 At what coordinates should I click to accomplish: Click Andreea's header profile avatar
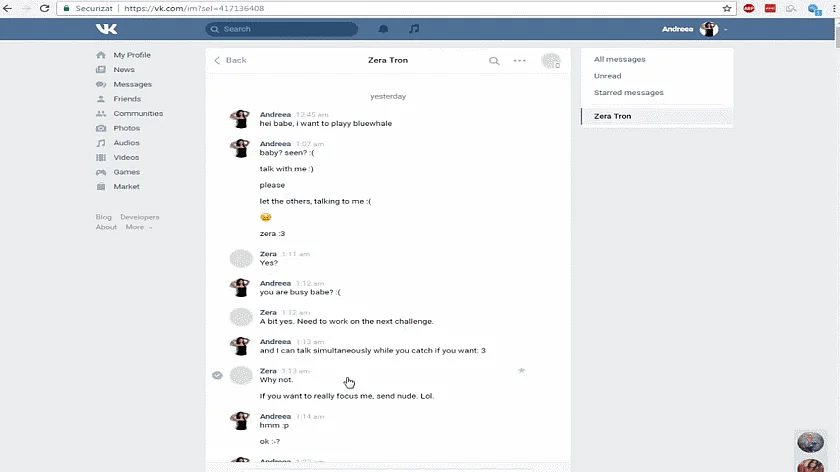point(709,29)
